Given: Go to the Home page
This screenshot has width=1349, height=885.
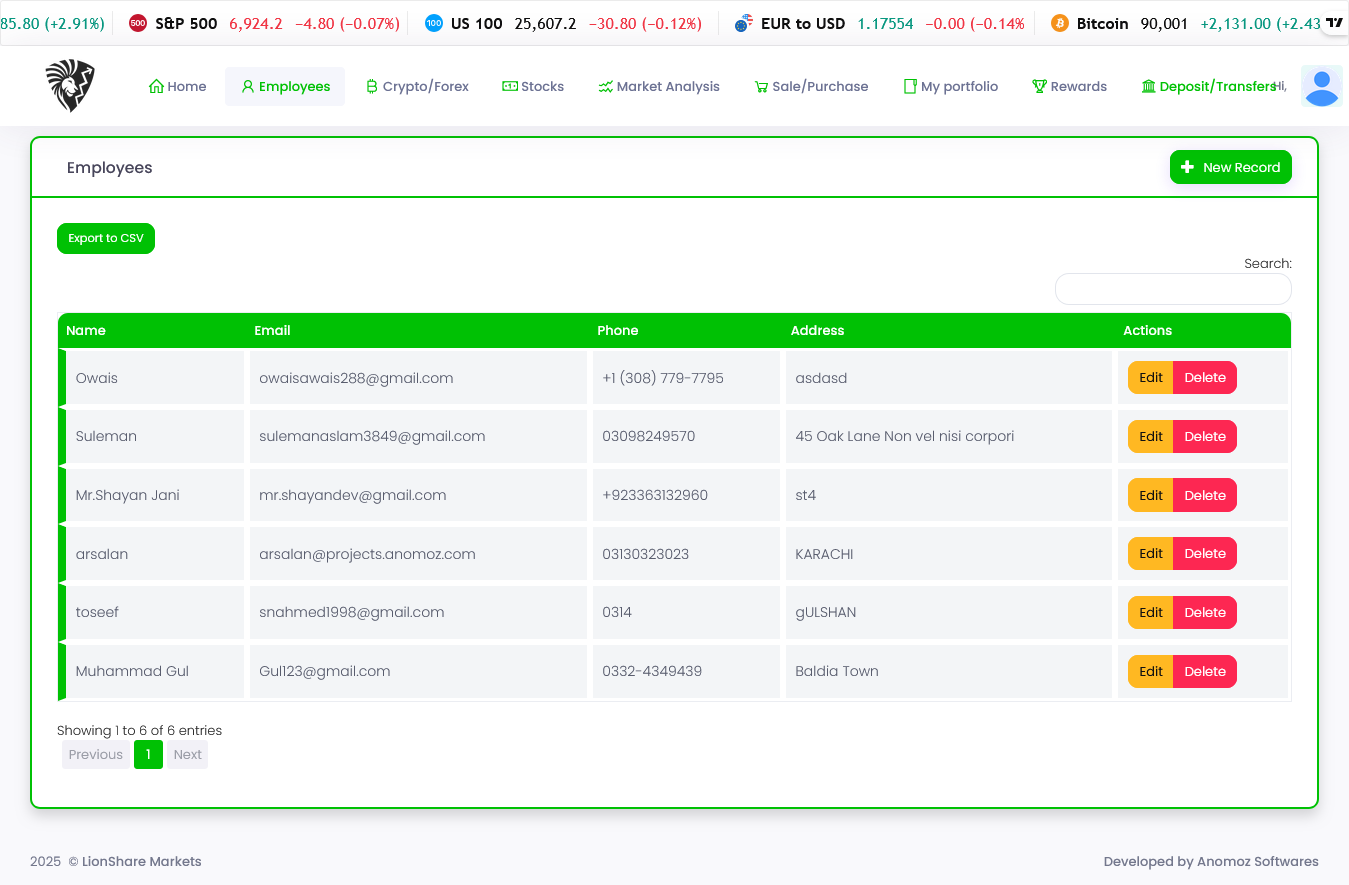Looking at the screenshot, I should pyautogui.click(x=177, y=87).
